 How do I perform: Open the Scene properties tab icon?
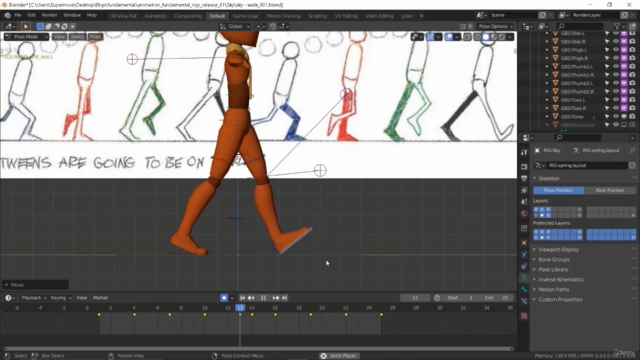[x=524, y=202]
